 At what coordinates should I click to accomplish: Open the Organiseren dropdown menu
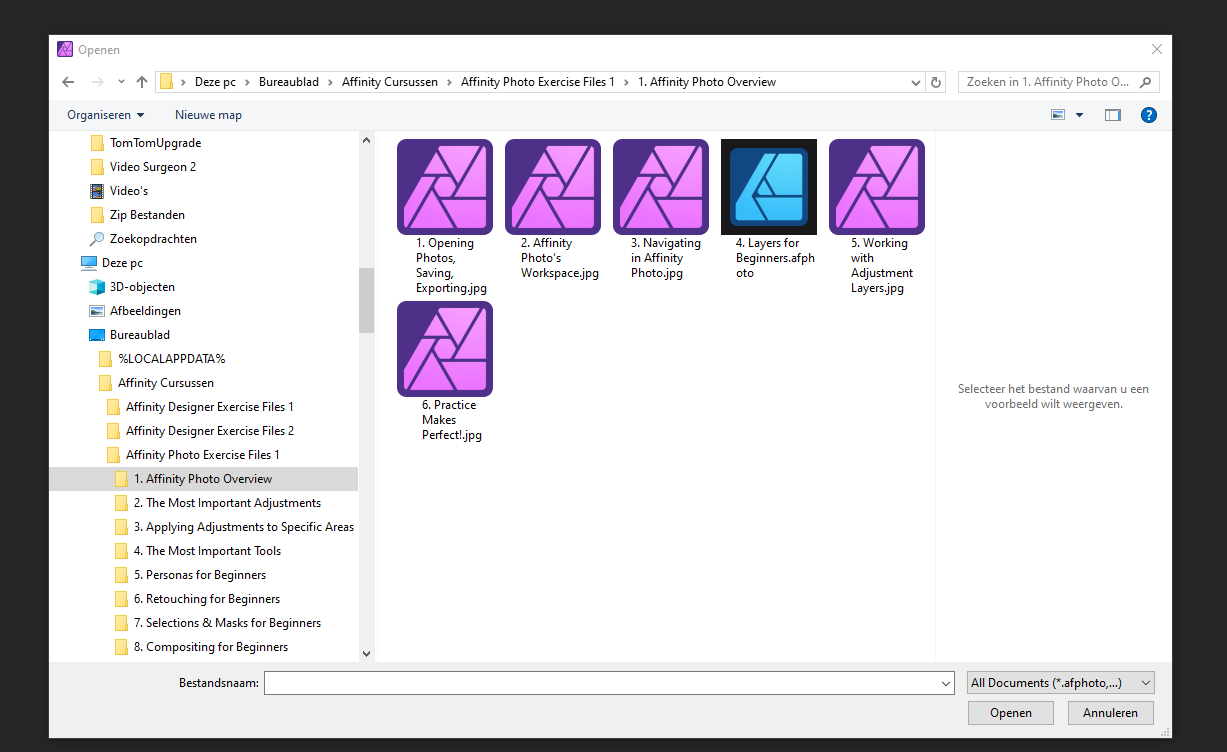tap(105, 114)
